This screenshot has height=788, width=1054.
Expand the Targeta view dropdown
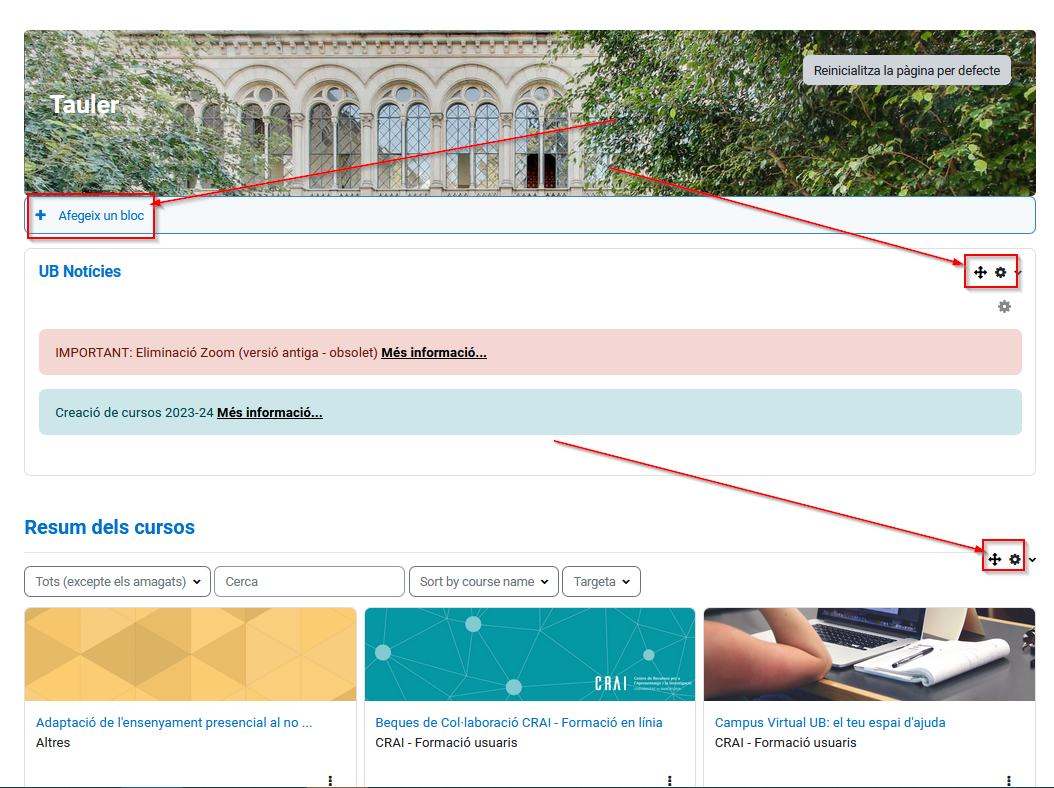tap(601, 581)
